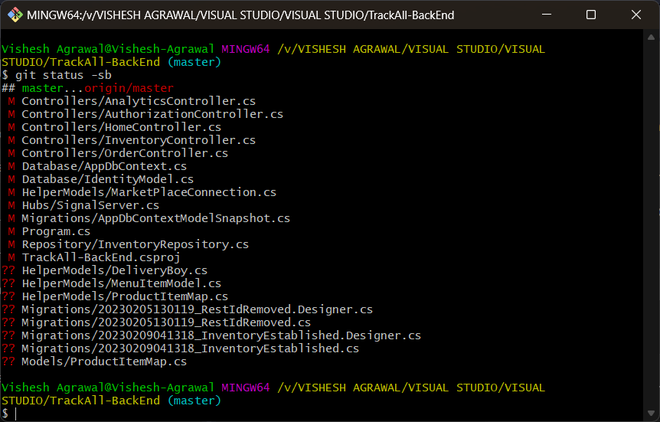The height and width of the screenshot is (422, 660).
Task: Click the terminal window title text
Action: [x=240, y=15]
